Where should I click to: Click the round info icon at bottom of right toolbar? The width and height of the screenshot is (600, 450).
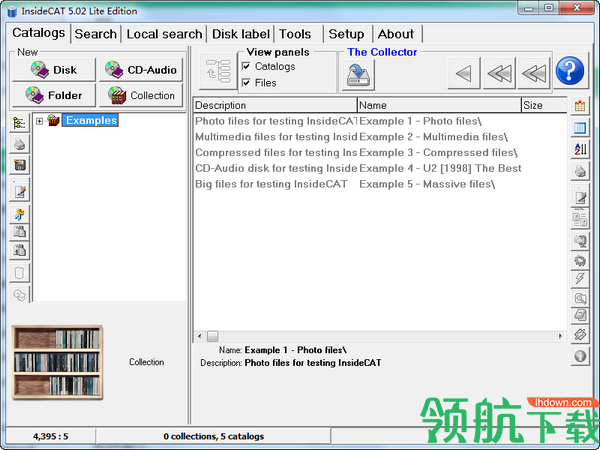pyautogui.click(x=580, y=356)
